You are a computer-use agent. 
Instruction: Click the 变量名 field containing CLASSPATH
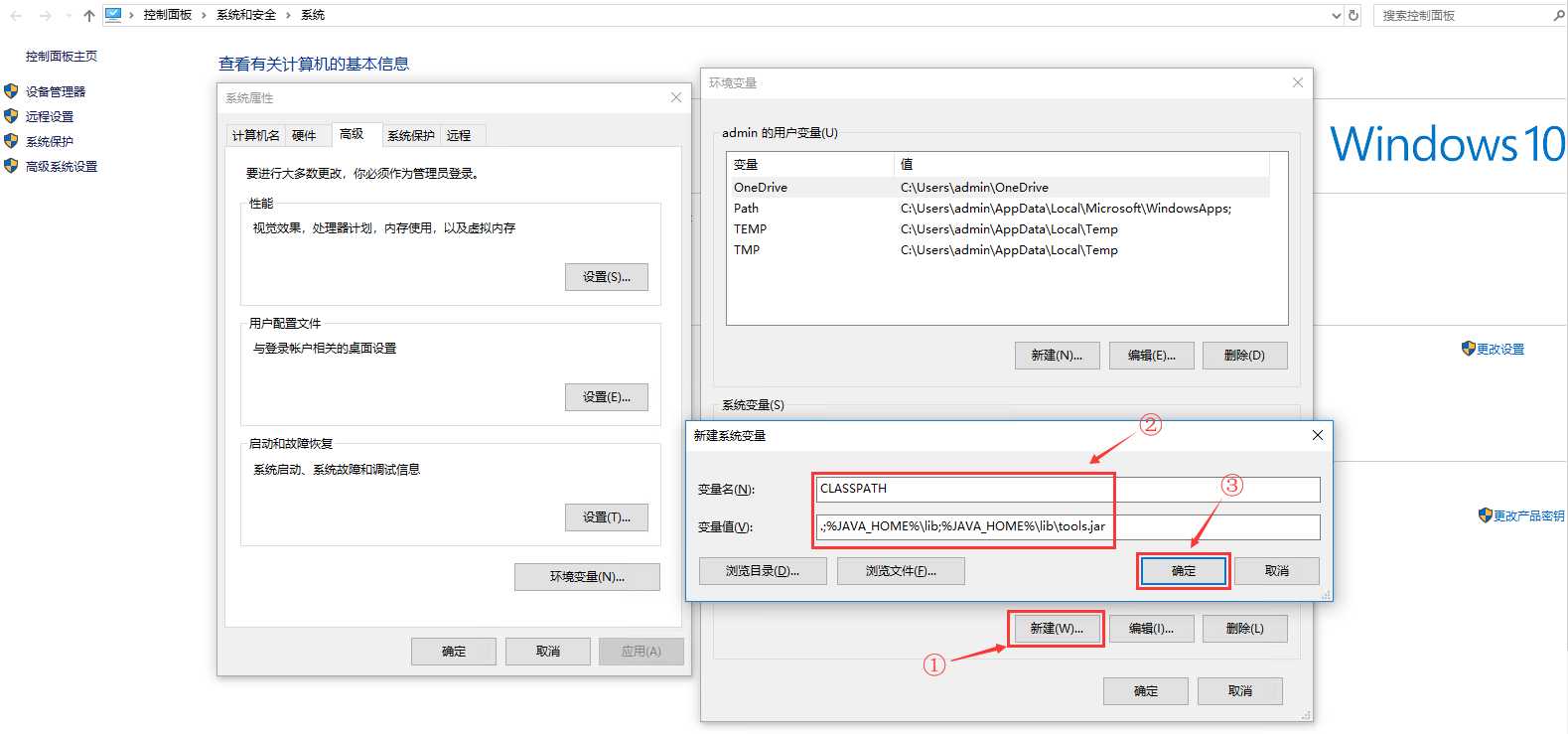[1069, 489]
